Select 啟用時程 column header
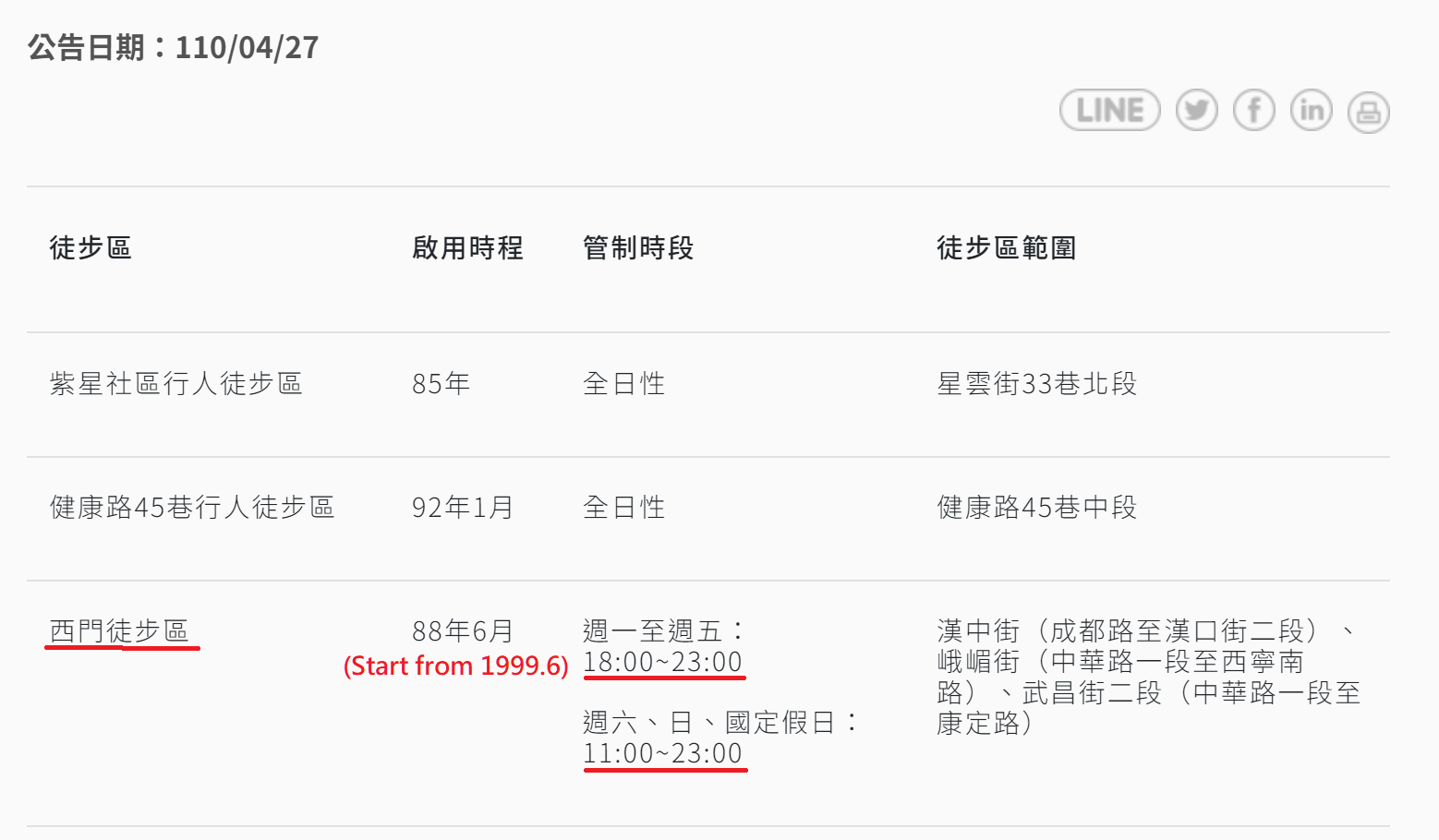 (467, 247)
